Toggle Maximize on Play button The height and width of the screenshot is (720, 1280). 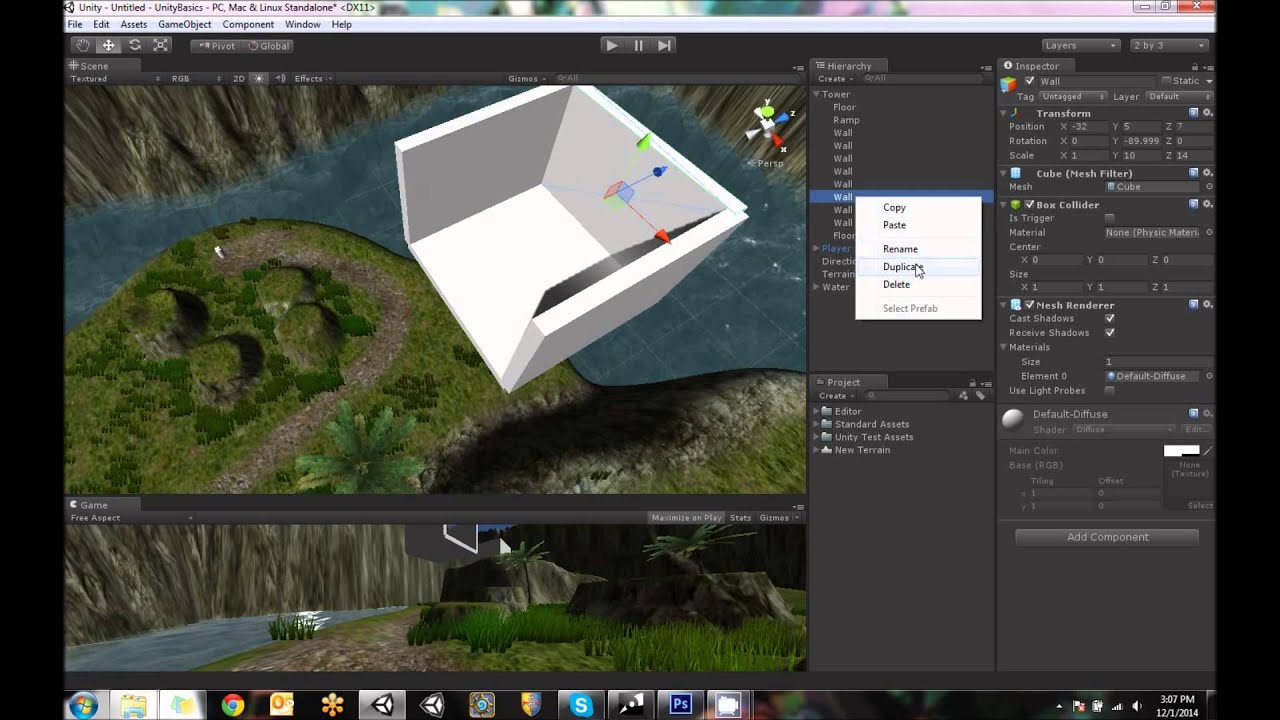686,518
